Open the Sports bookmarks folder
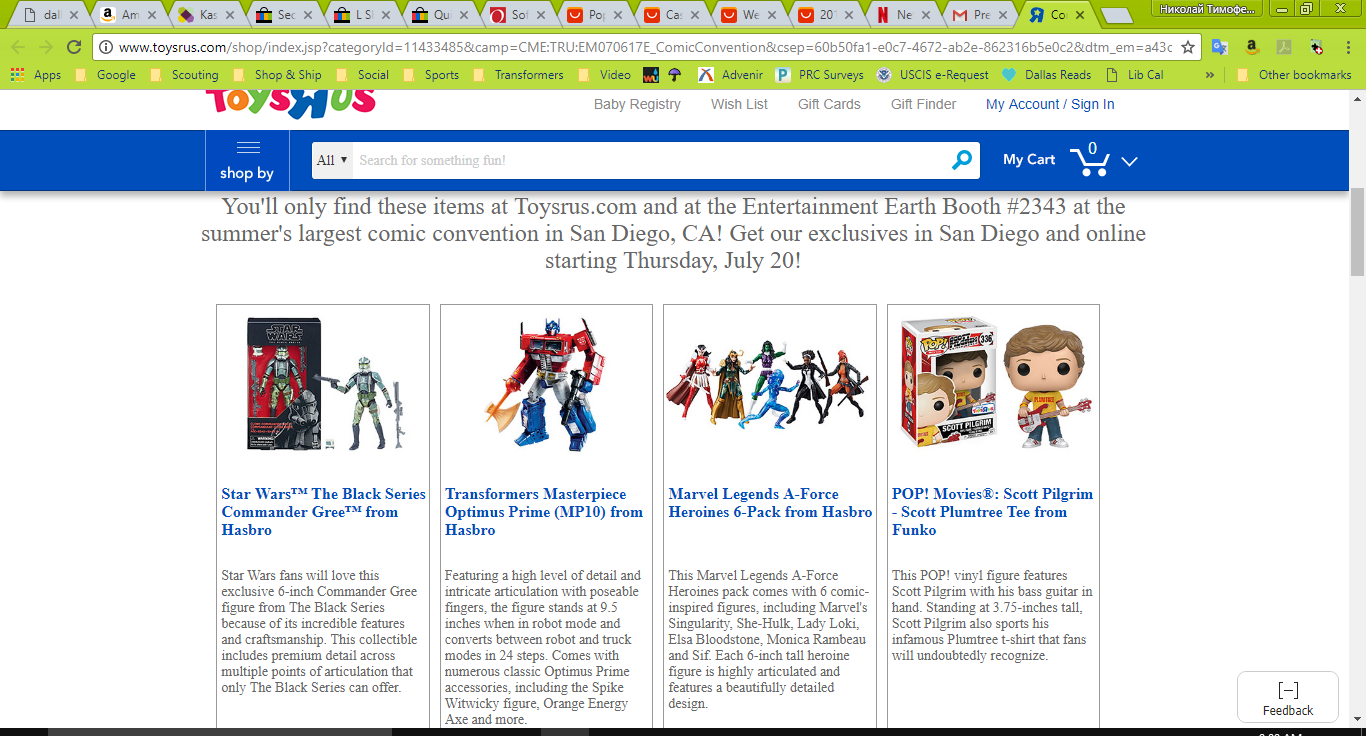1366x736 pixels. 431,75
